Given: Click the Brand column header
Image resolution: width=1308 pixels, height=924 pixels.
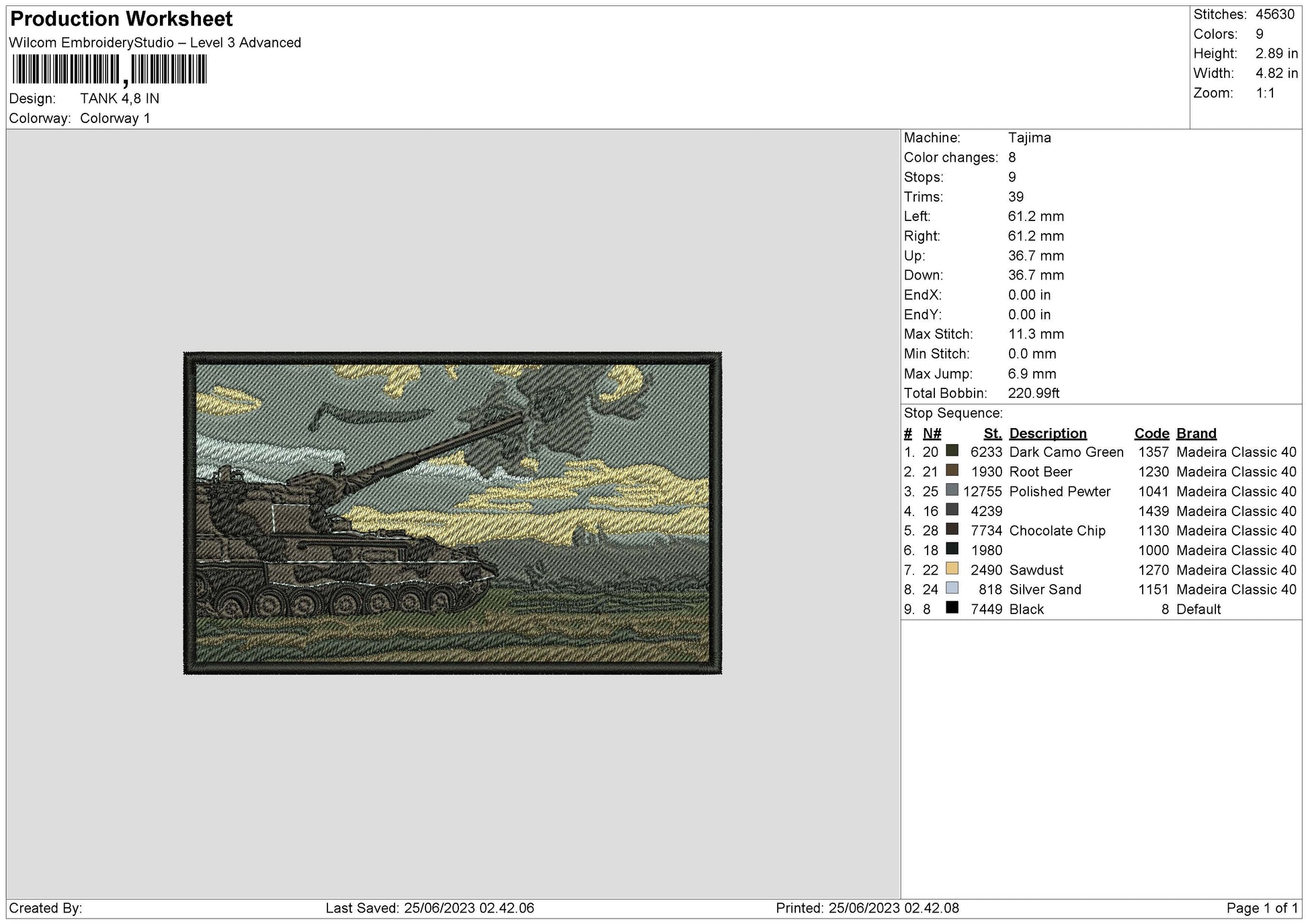Looking at the screenshot, I should click(1194, 433).
